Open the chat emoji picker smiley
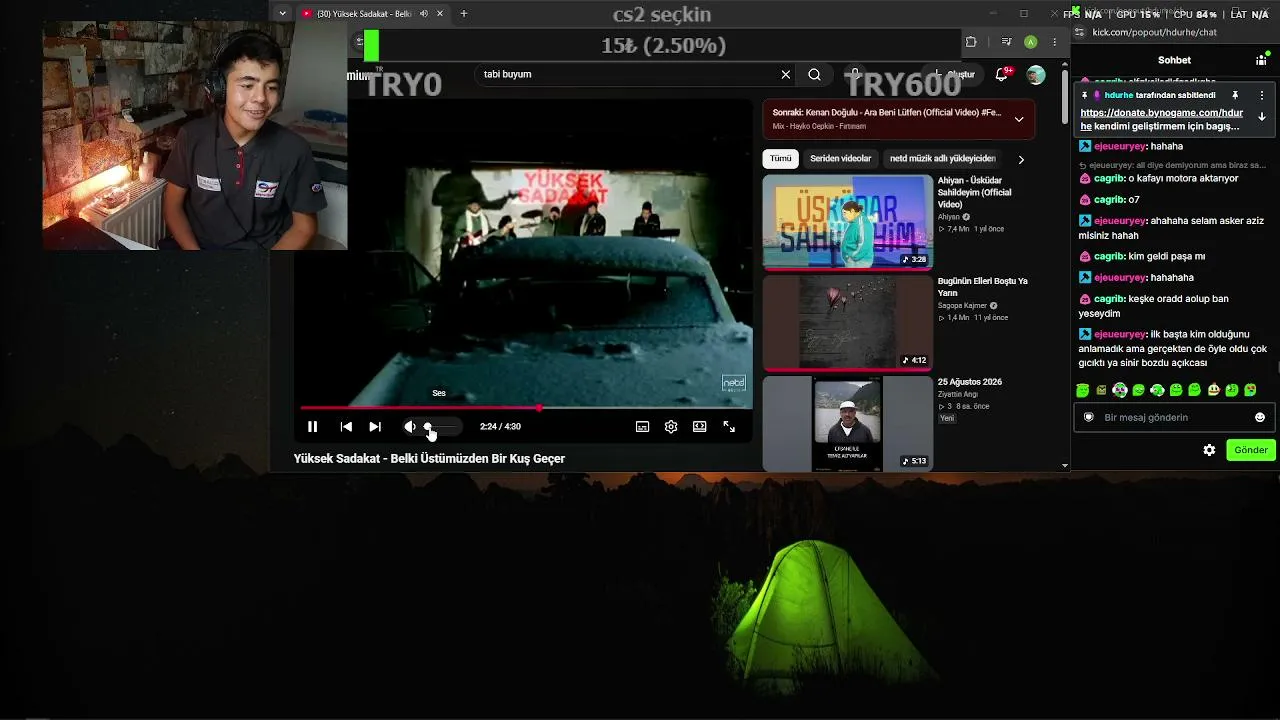This screenshot has width=1280, height=720. pyautogui.click(x=1260, y=417)
